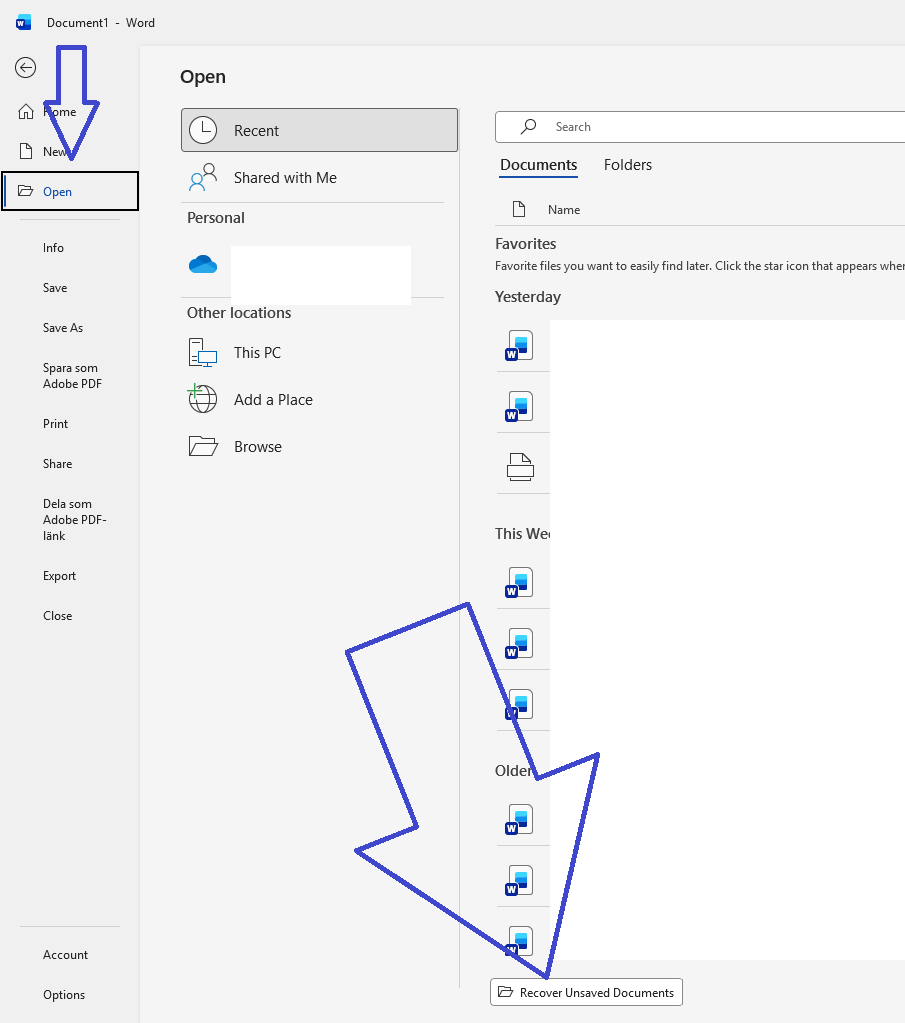
Task: Click the Yesterday group heading
Action: point(528,297)
